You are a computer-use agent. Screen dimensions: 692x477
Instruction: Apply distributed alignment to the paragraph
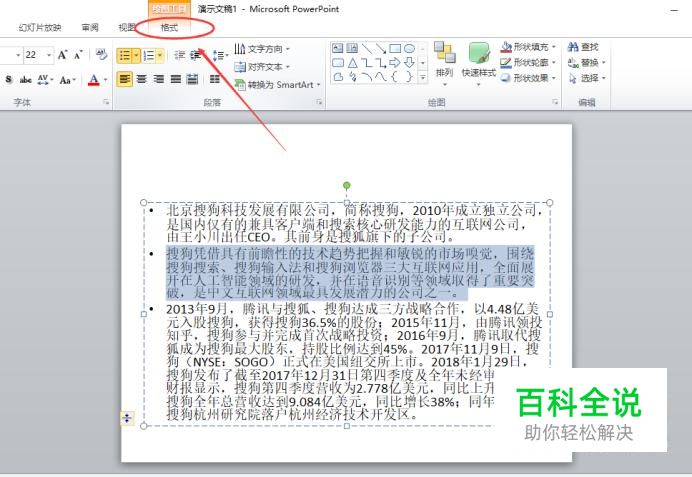pos(192,79)
